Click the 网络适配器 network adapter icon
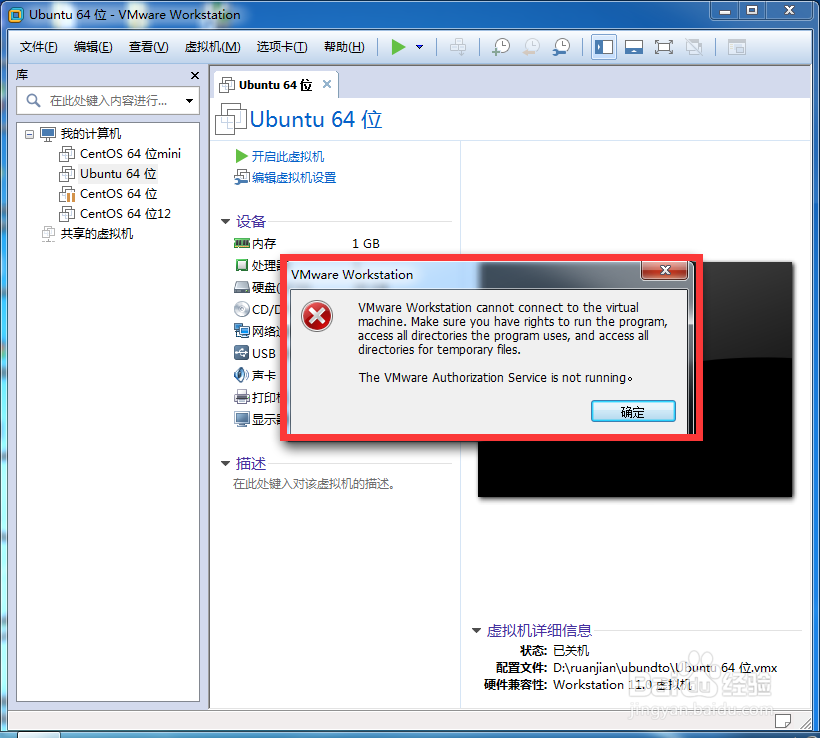Viewport: 820px width, 738px height. click(x=242, y=331)
